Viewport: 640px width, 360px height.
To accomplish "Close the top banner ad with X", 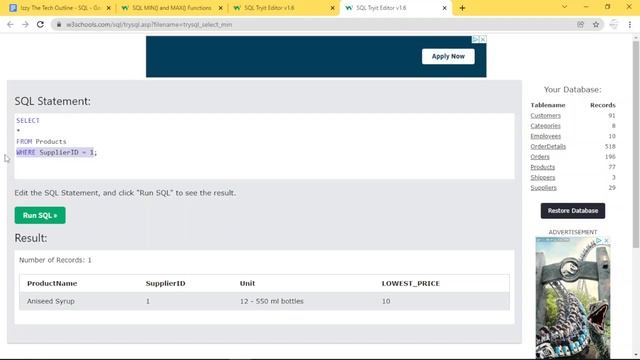I will coord(483,39).
